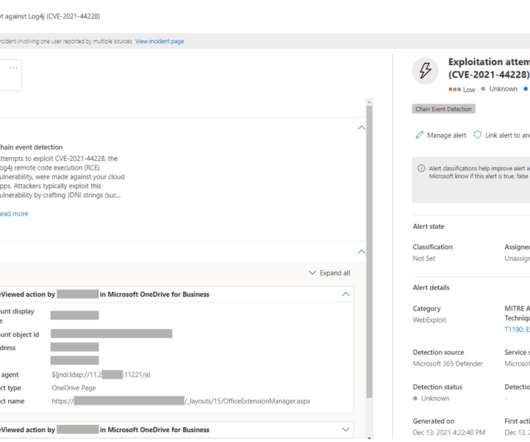The image size is (530, 442).
Task: Click the Manage alert pencil icon
Action: pyautogui.click(x=419, y=135)
